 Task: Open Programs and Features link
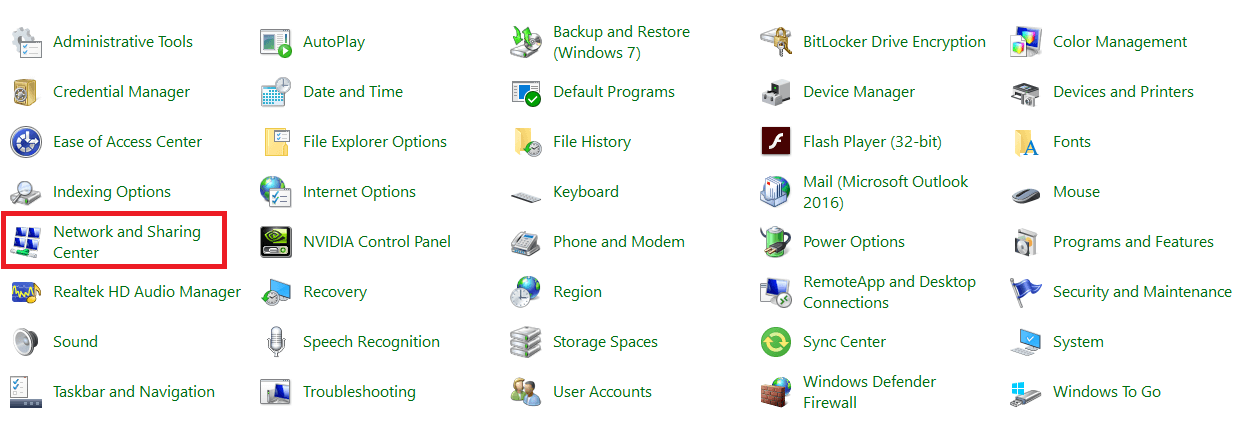point(1132,242)
